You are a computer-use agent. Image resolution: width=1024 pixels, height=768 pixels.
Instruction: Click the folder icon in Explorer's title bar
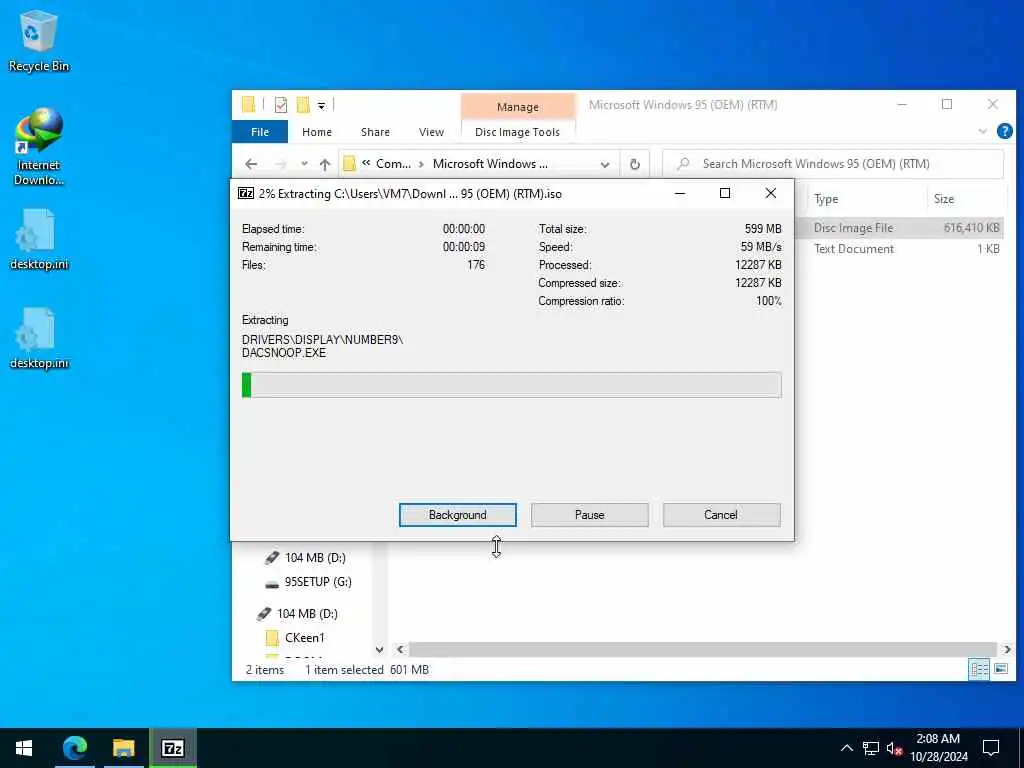(x=248, y=104)
